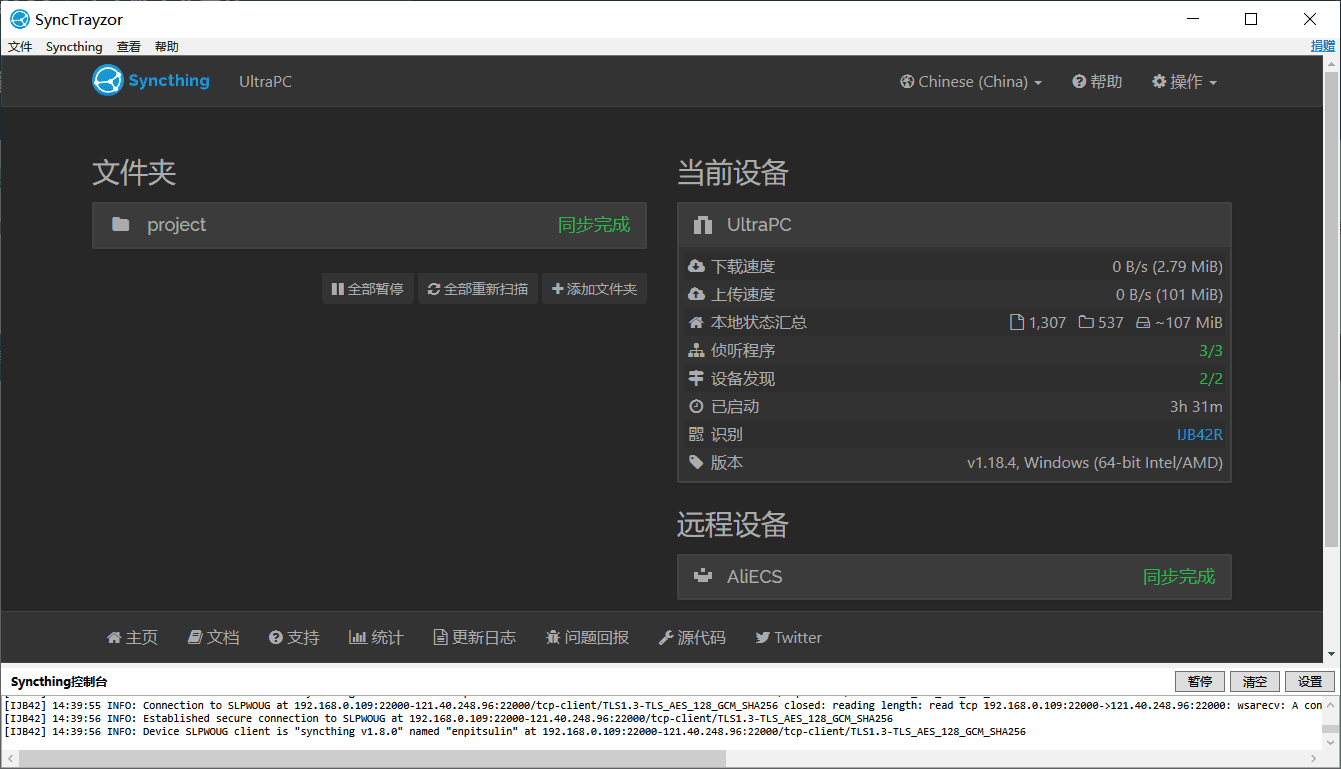The image size is (1341, 769).
Task: Click the signpost icon beside 设备发现
Action: (x=697, y=379)
